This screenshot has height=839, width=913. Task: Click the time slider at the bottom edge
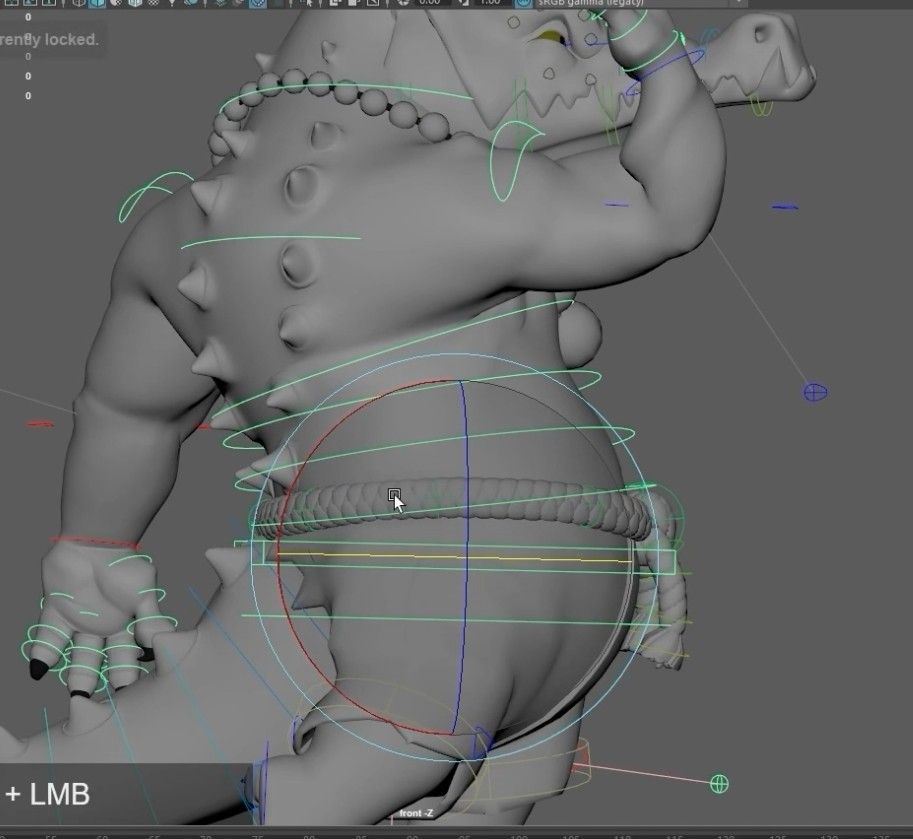pyautogui.click(x=456, y=834)
